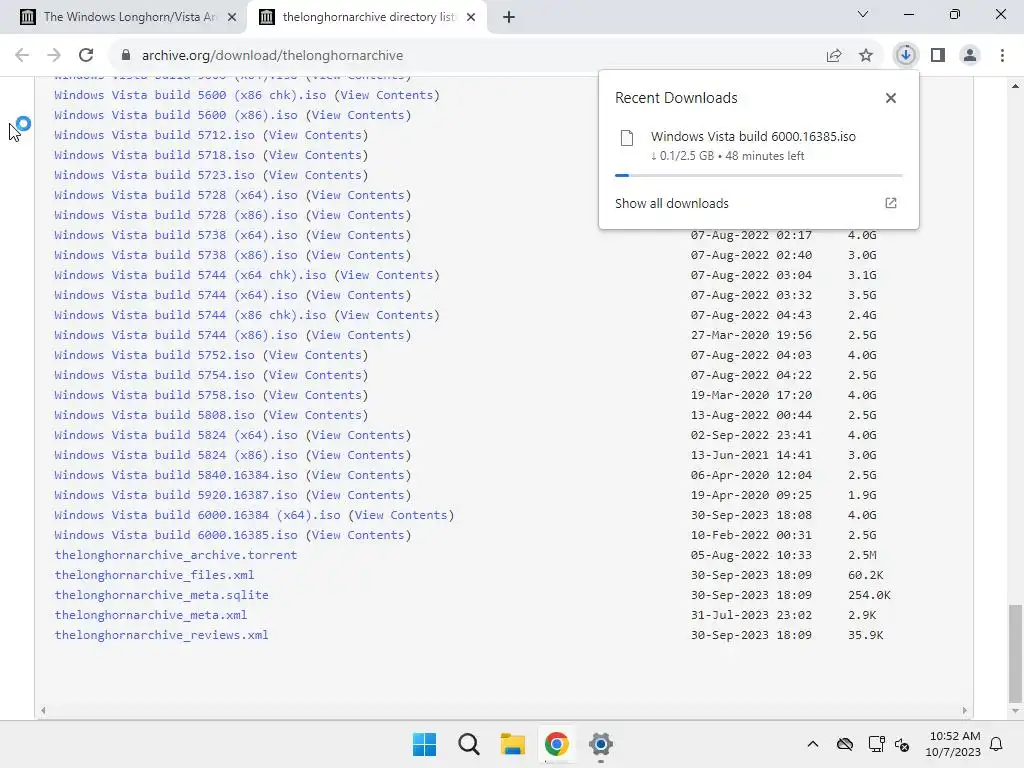The height and width of the screenshot is (768, 1024).
Task: Open thelonghornarchive_meta.xml
Action: [151, 615]
